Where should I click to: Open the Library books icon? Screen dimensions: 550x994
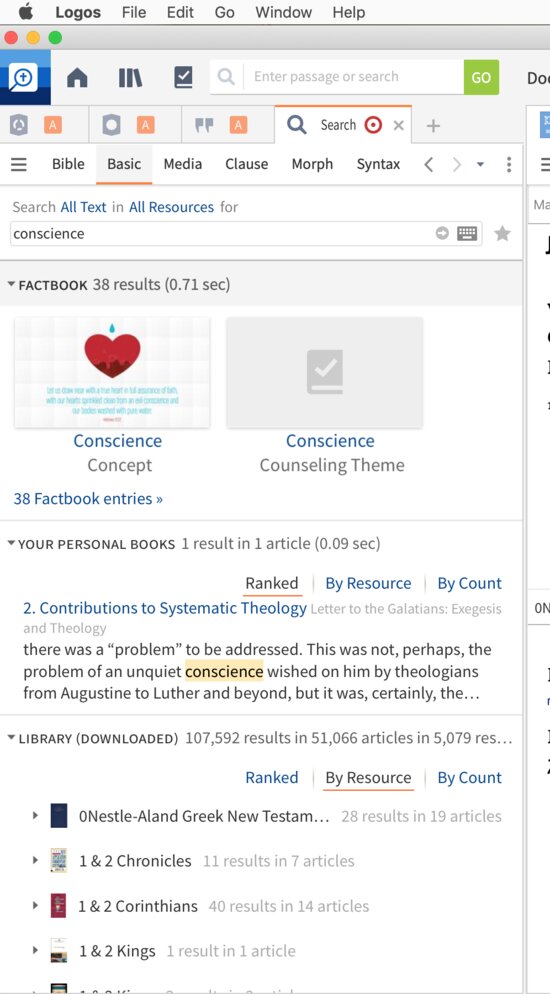point(130,77)
